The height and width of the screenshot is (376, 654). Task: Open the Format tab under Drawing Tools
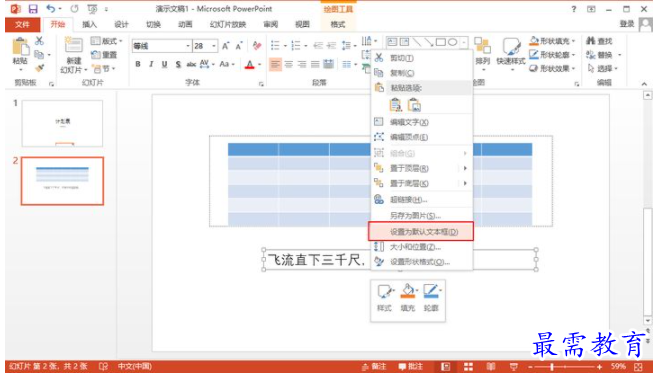point(338,25)
